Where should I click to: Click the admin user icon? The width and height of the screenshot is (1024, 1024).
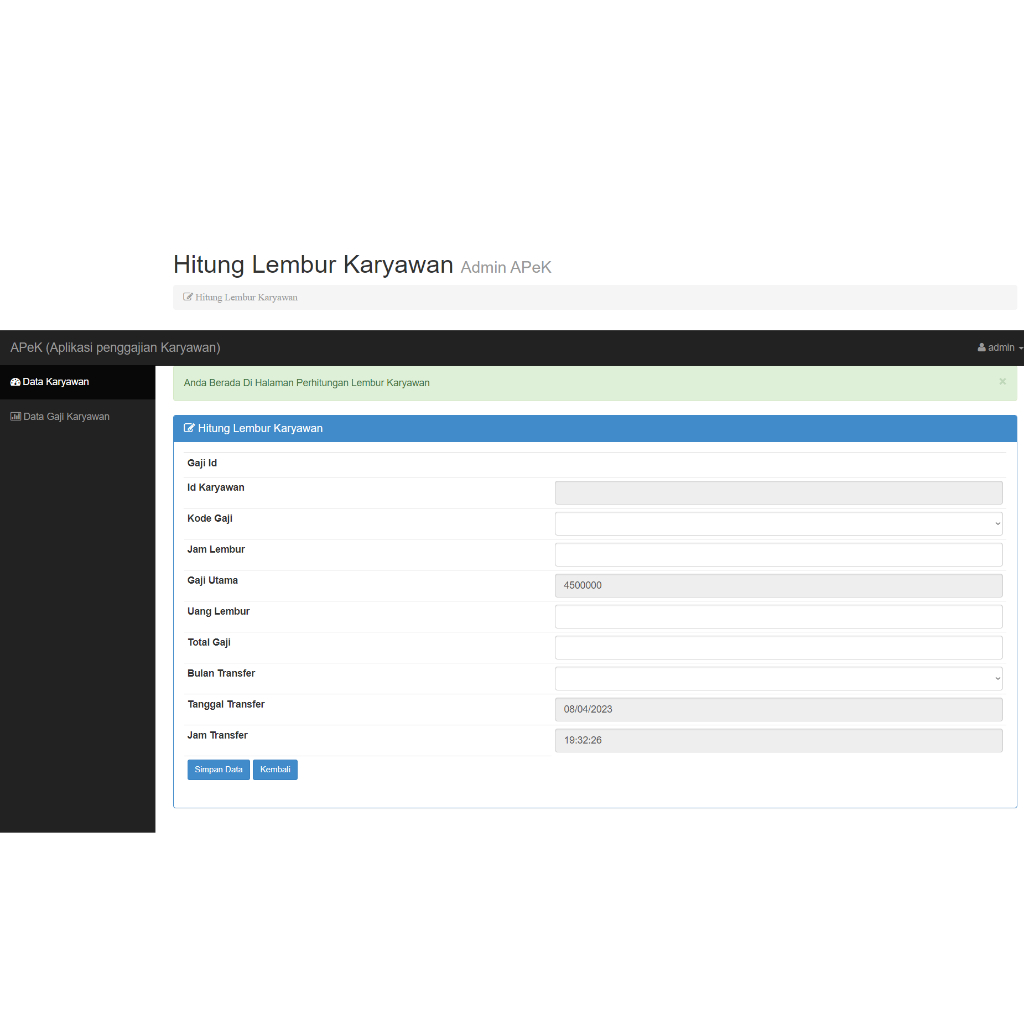pyautogui.click(x=982, y=348)
